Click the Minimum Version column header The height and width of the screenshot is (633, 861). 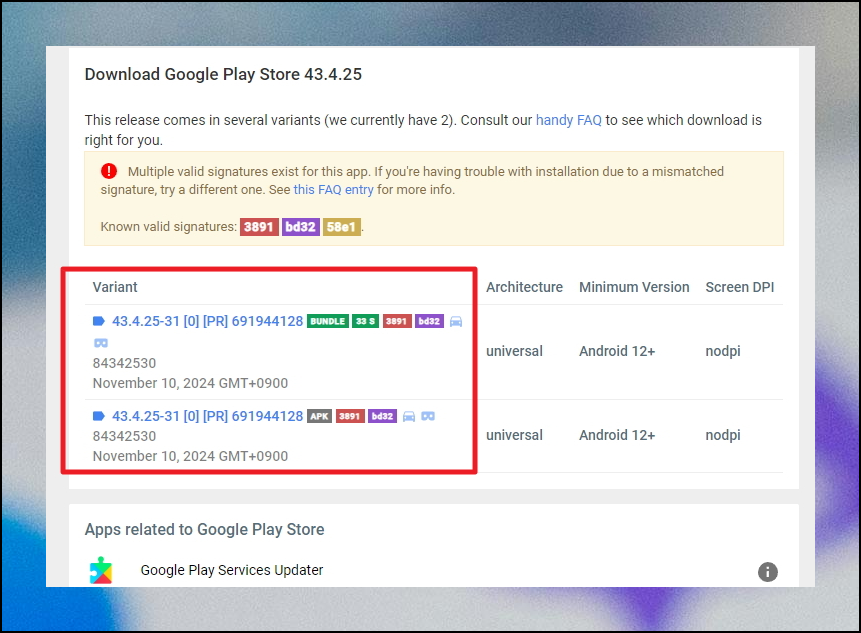634,287
